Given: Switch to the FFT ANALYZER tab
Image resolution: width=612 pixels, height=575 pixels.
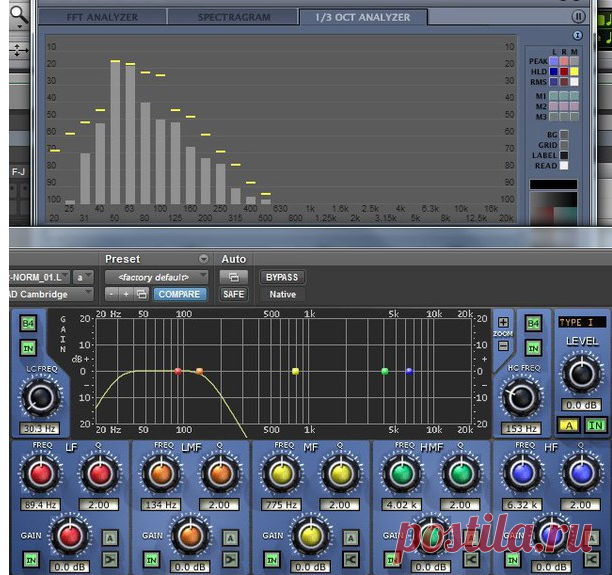Looking at the screenshot, I should (x=102, y=17).
